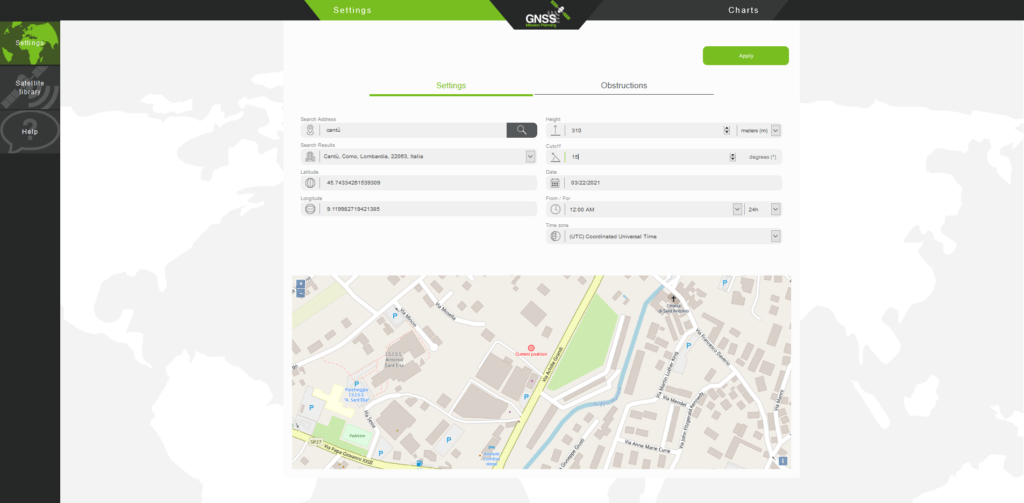Switch to the Obstructions tab
1024x503 pixels.
[x=623, y=86]
